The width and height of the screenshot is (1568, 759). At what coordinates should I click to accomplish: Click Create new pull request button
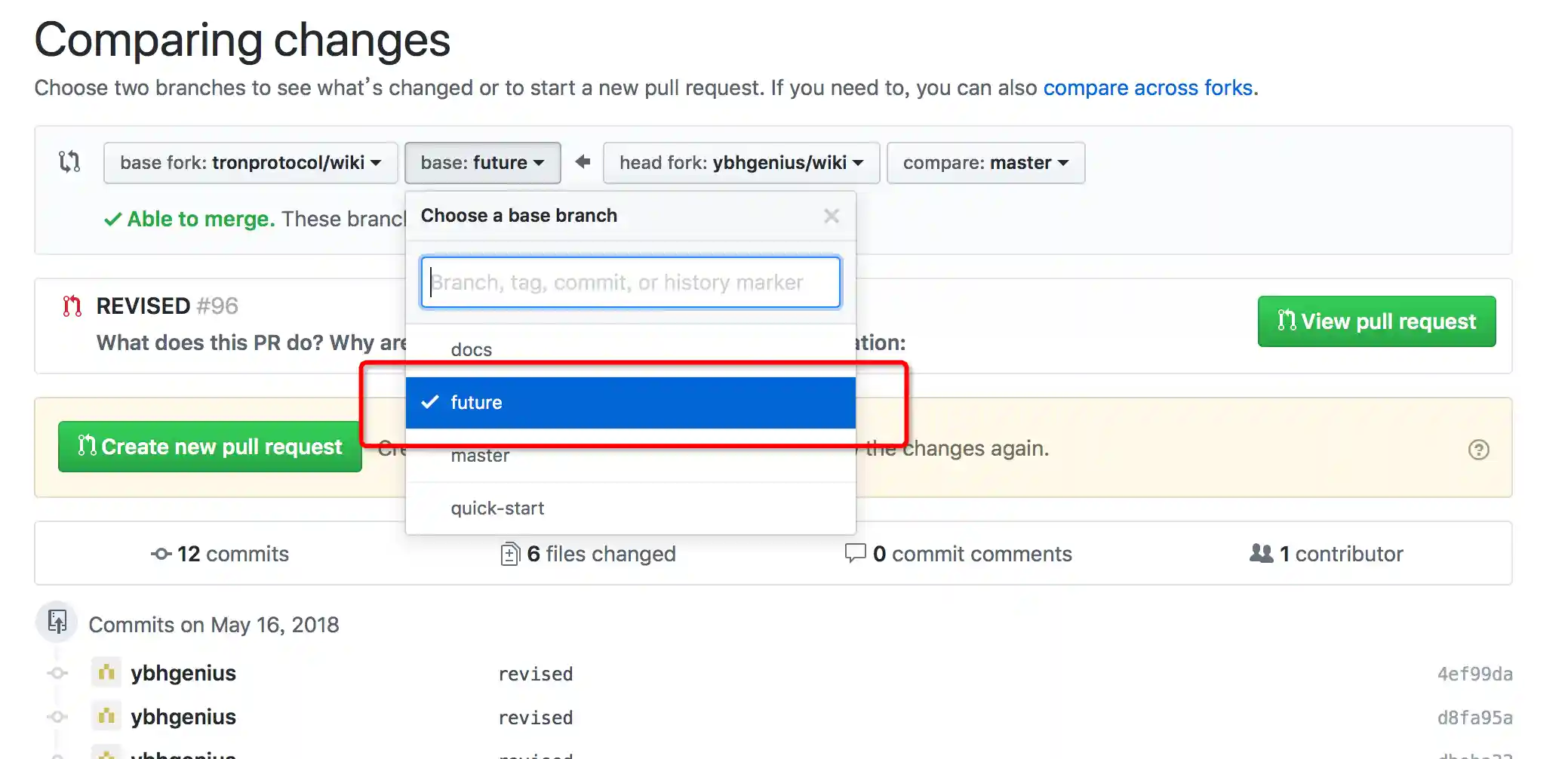[x=210, y=447]
